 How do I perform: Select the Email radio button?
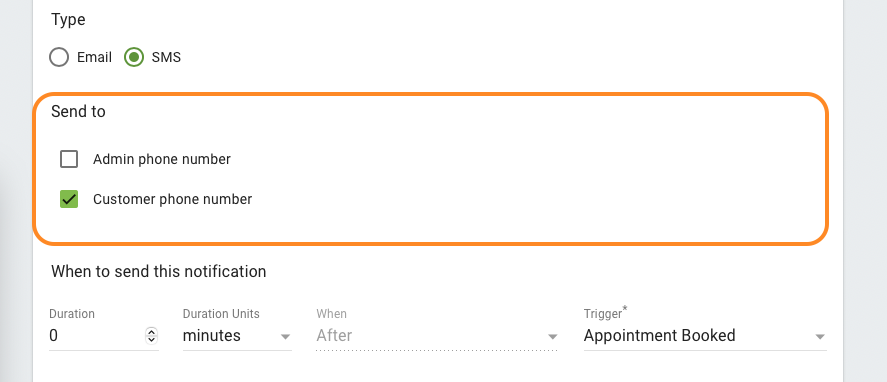coord(59,57)
